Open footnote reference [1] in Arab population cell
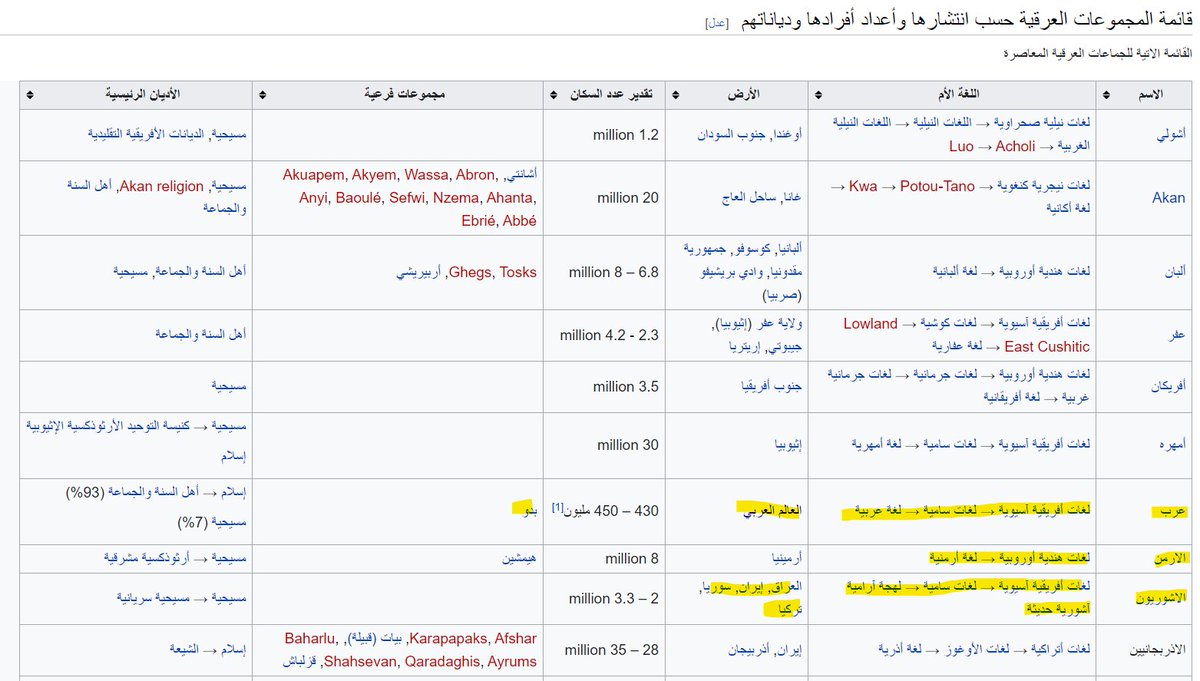1200x681 pixels. pyautogui.click(x=558, y=506)
